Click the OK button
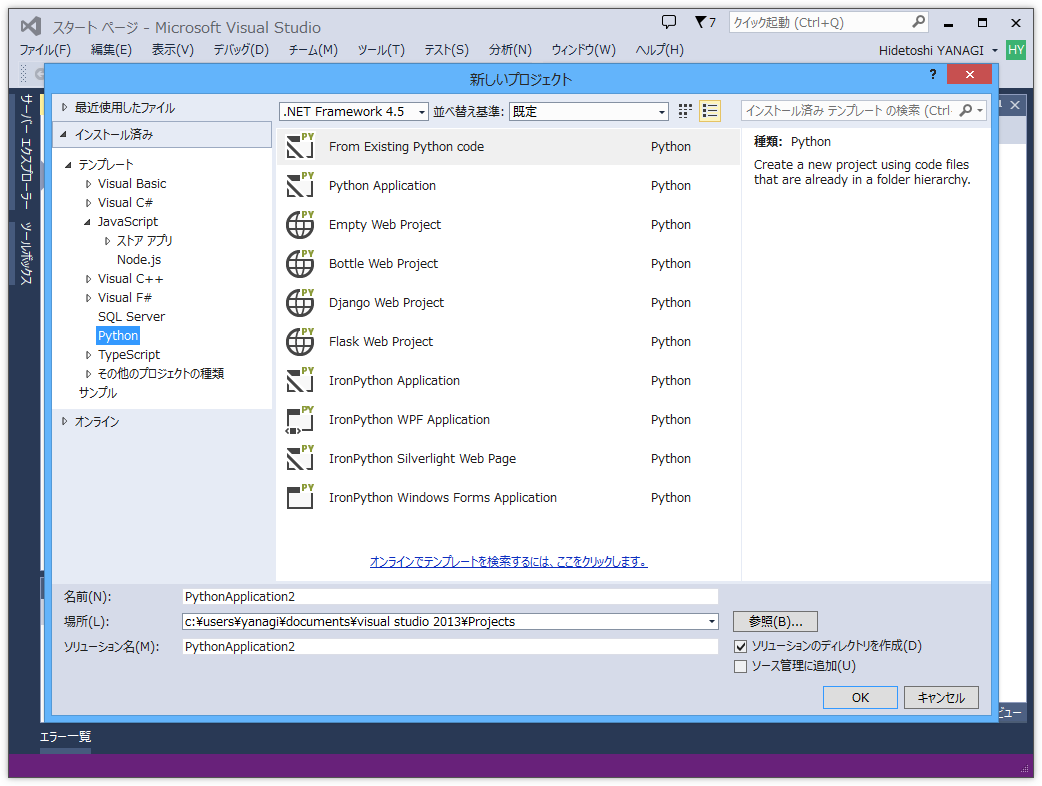This screenshot has height=786, width=1042. point(860,698)
